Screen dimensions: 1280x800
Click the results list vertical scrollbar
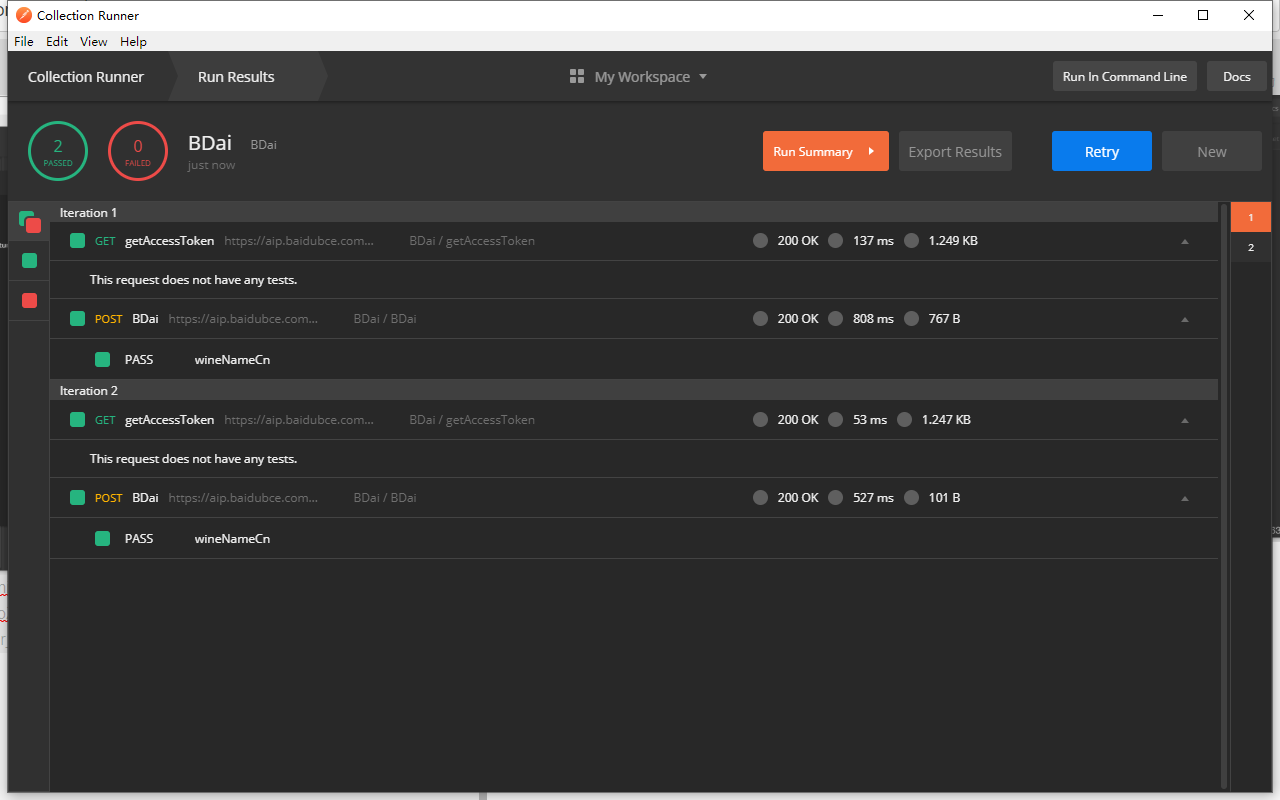click(x=1224, y=495)
